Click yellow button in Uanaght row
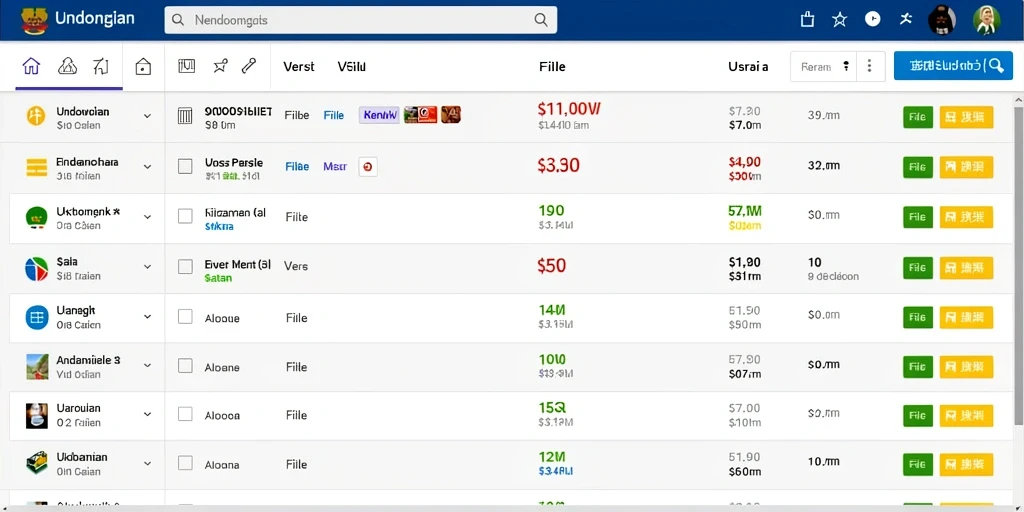1024x512 pixels. click(x=966, y=317)
